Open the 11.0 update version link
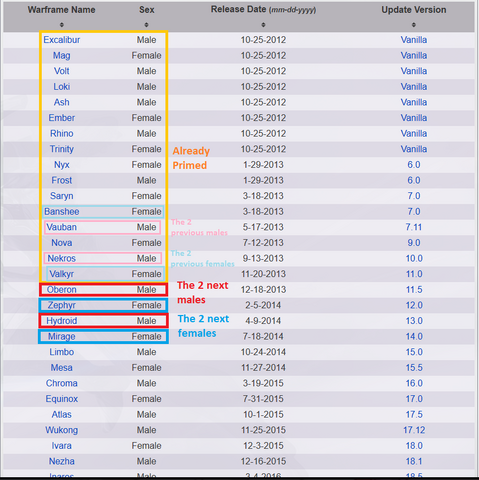Image resolution: width=479 pixels, height=480 pixels. pyautogui.click(x=414, y=274)
